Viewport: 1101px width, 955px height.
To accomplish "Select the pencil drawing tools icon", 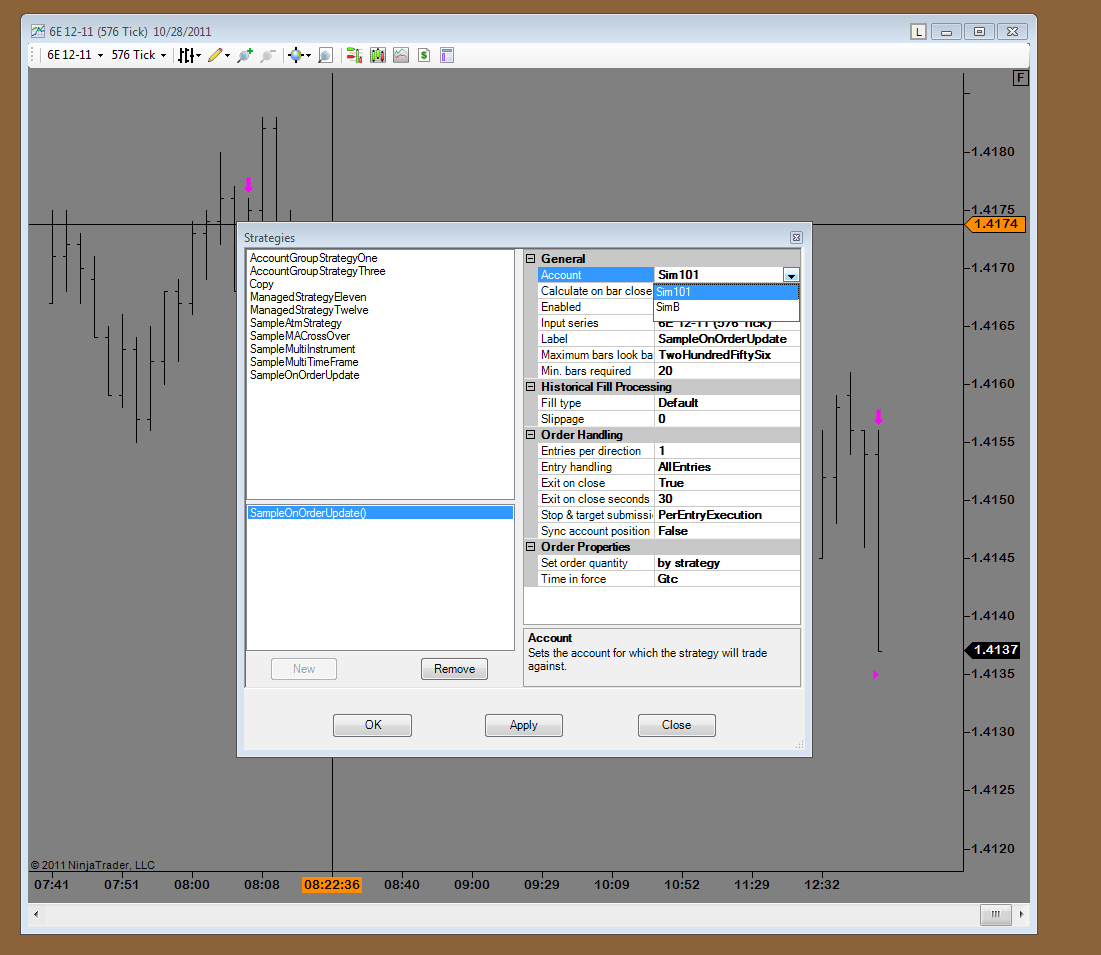I will point(215,55).
